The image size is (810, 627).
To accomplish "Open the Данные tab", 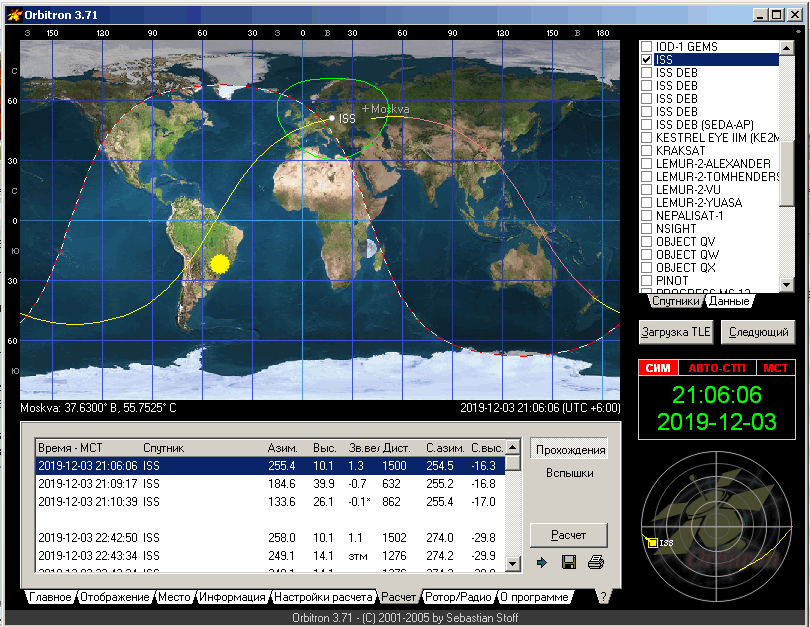I will click(729, 301).
